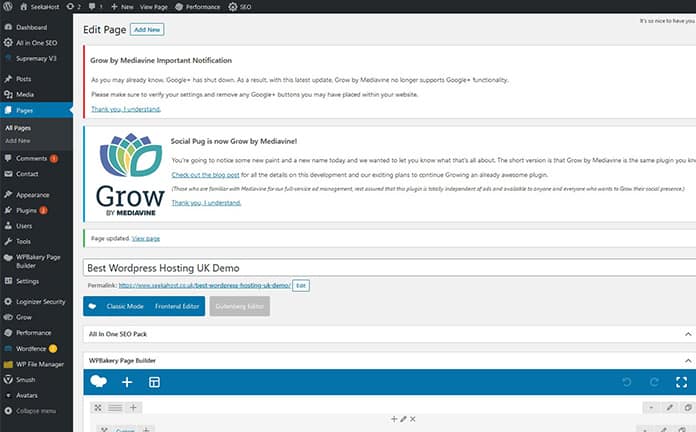Dismiss Google+ notice via Thank you link
This screenshot has height=432, width=696.
(126, 109)
